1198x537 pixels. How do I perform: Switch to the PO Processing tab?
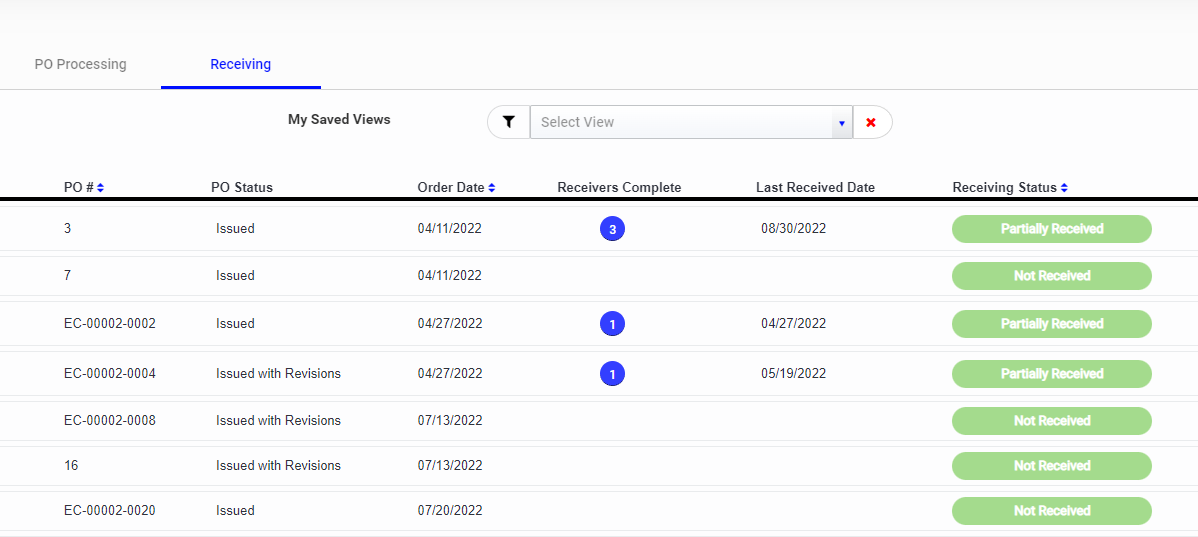pyautogui.click(x=80, y=64)
